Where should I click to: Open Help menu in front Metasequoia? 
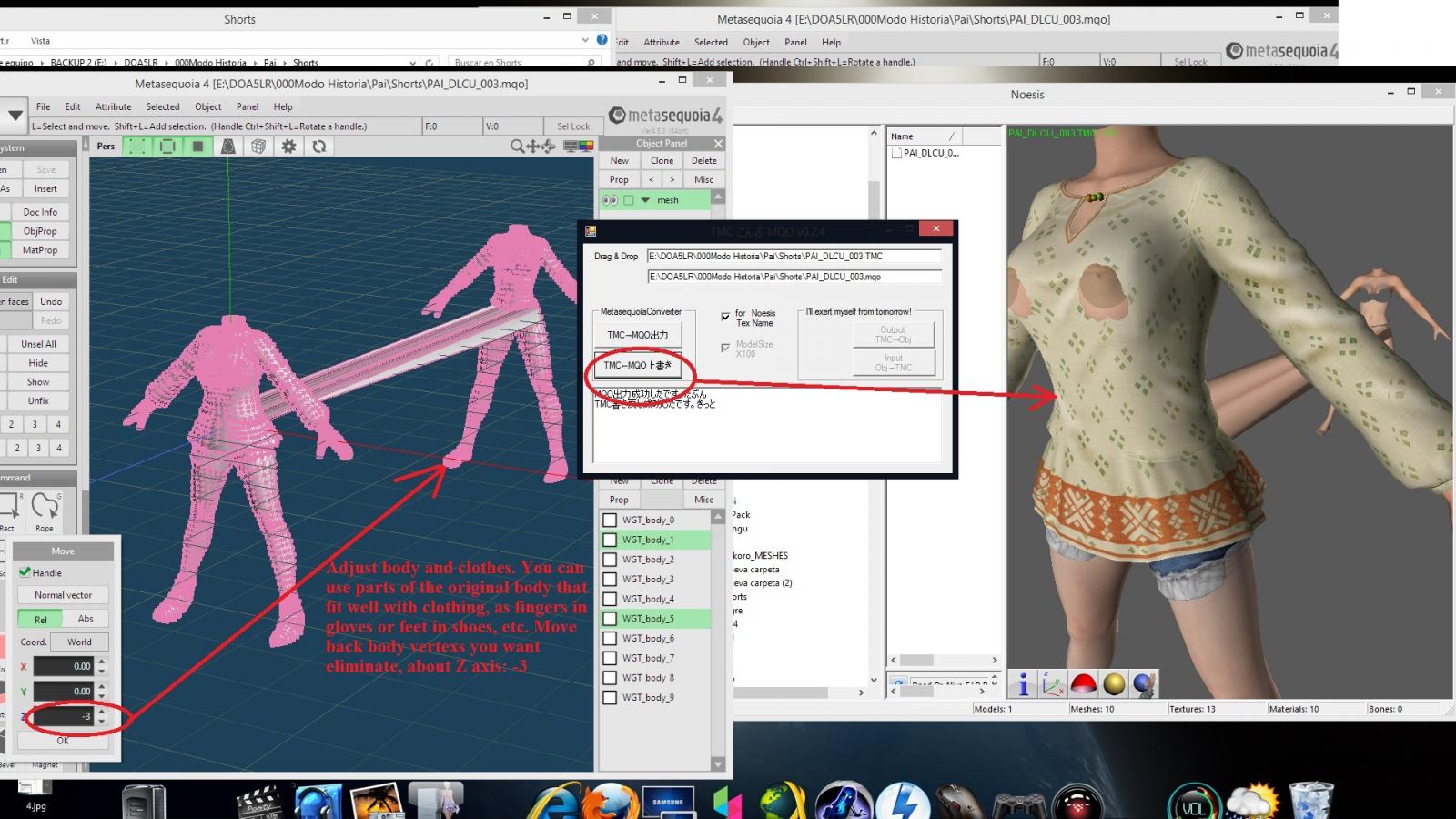(283, 106)
